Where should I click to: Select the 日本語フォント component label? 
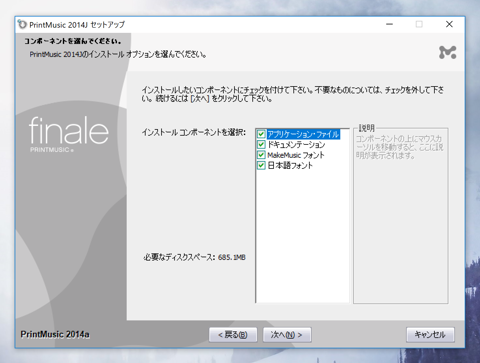point(290,165)
